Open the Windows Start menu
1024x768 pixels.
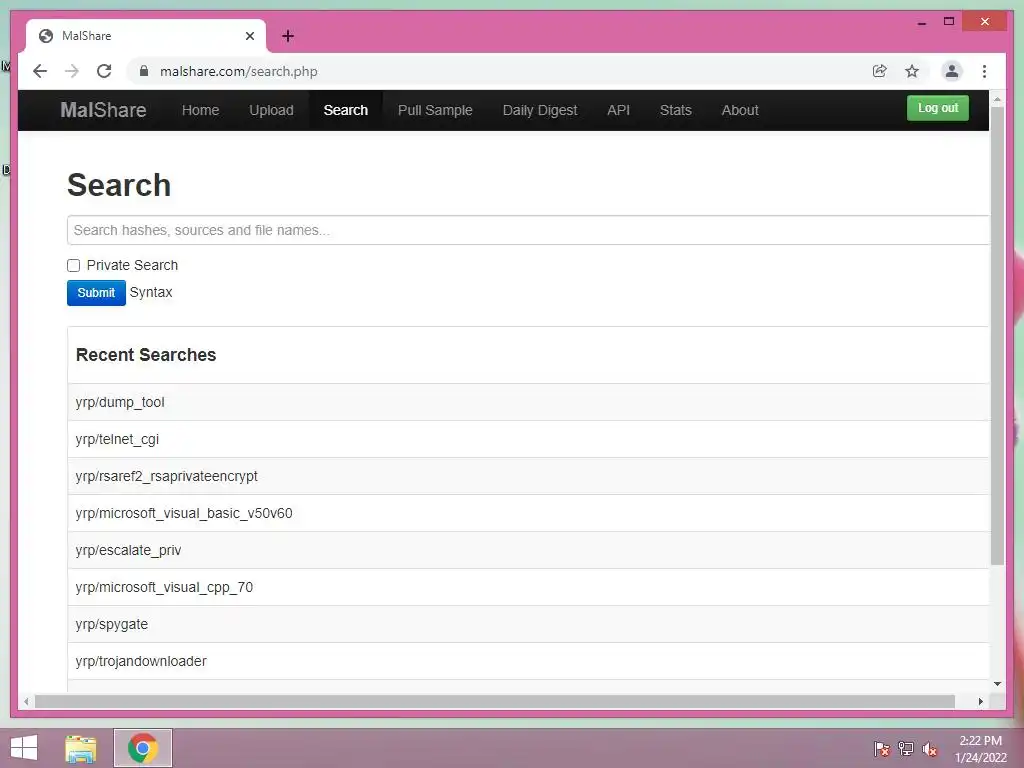point(24,748)
